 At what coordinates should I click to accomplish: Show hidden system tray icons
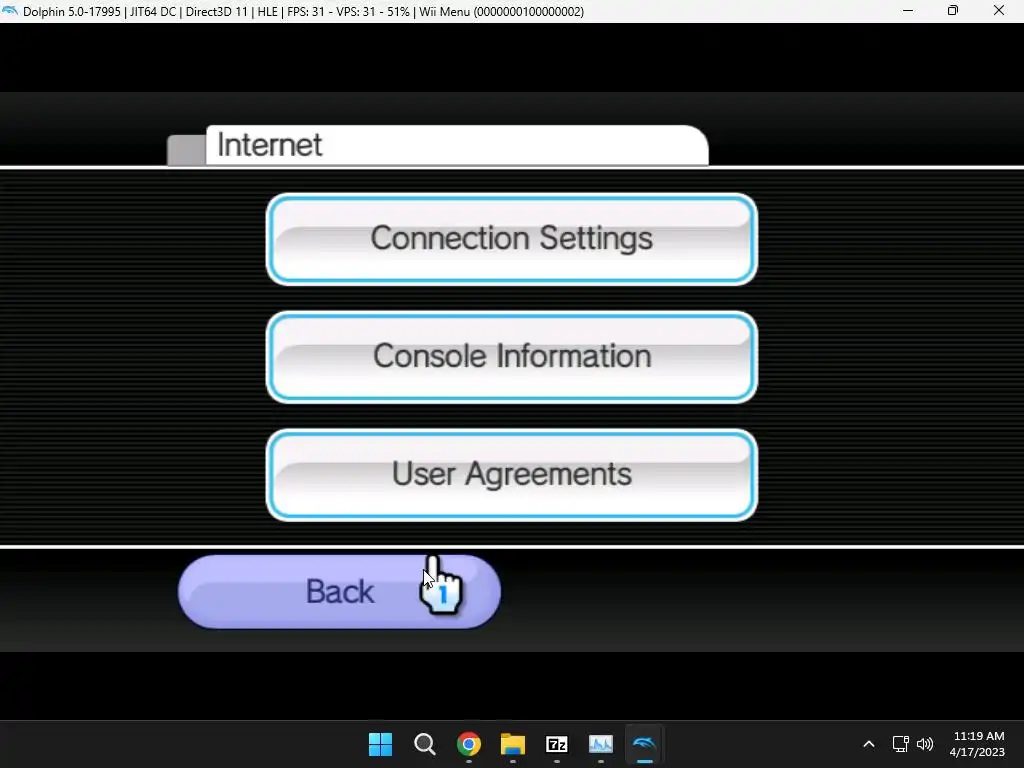[x=869, y=744]
